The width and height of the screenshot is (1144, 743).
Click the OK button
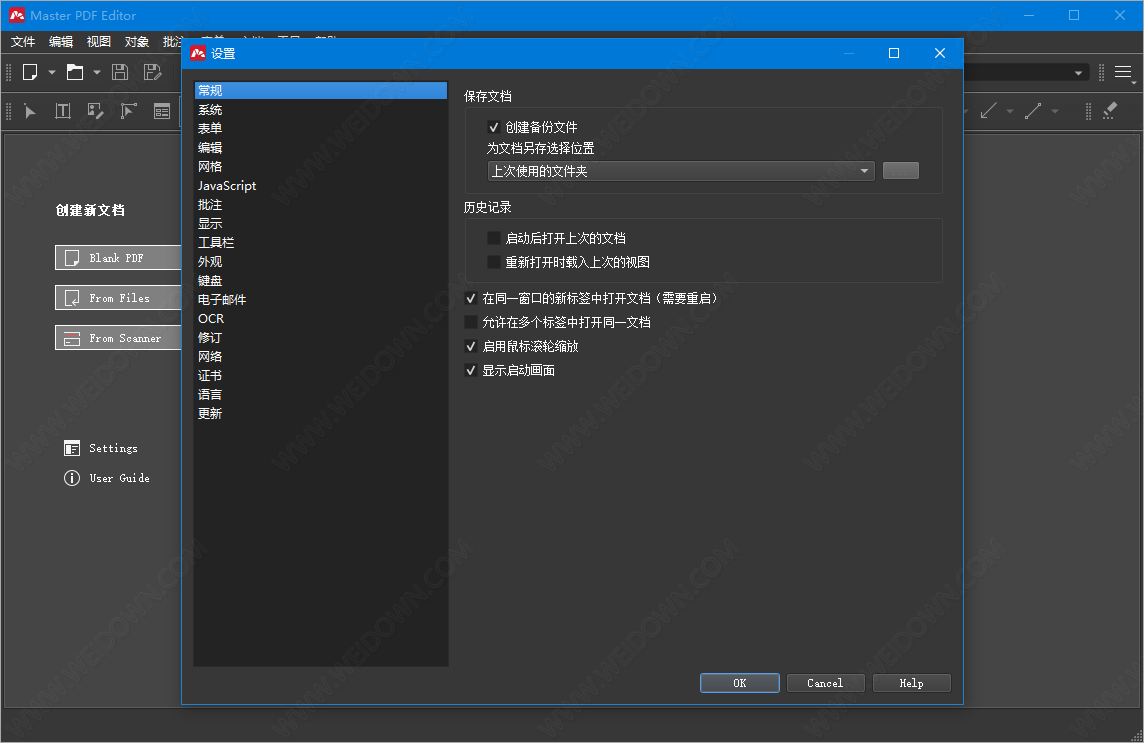click(740, 683)
